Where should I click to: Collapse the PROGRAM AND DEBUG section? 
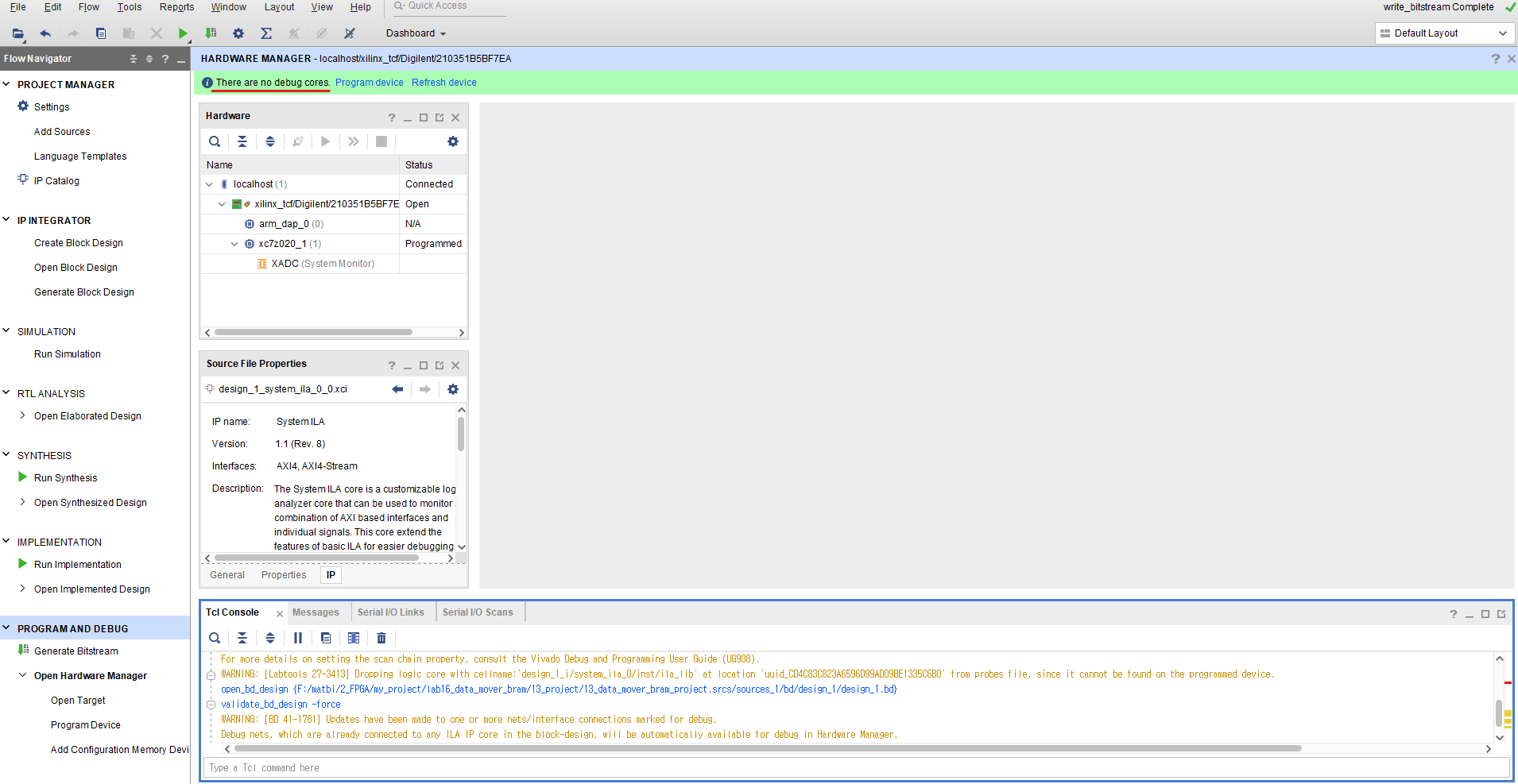tap(6, 628)
